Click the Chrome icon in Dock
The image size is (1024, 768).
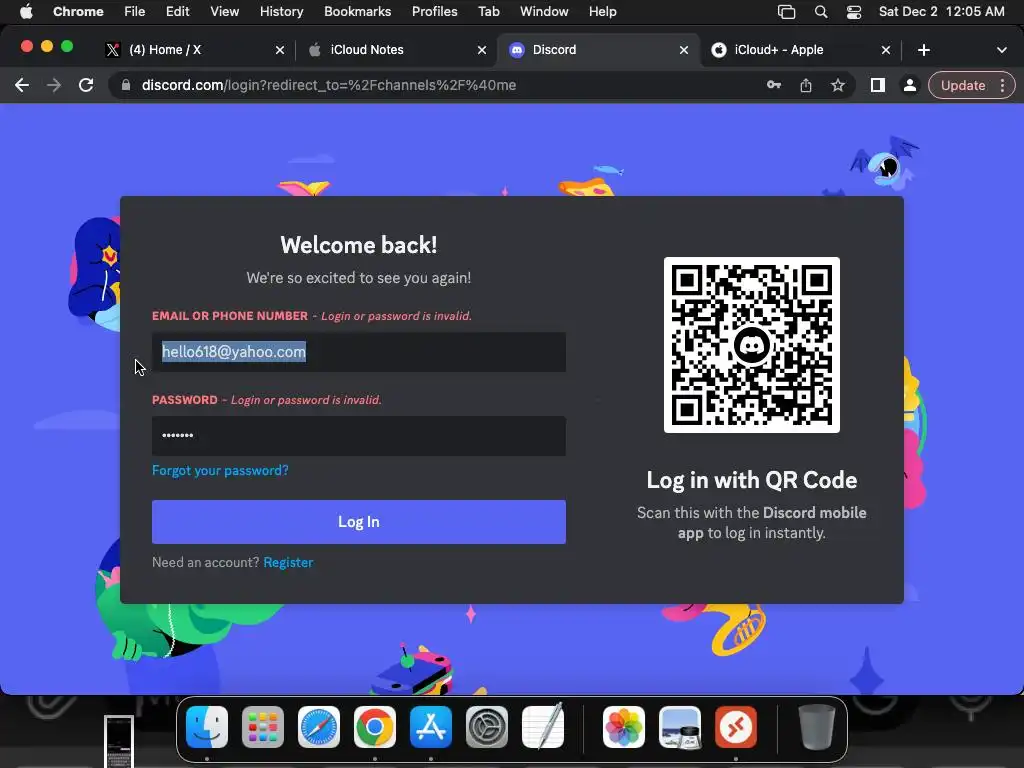coord(375,727)
